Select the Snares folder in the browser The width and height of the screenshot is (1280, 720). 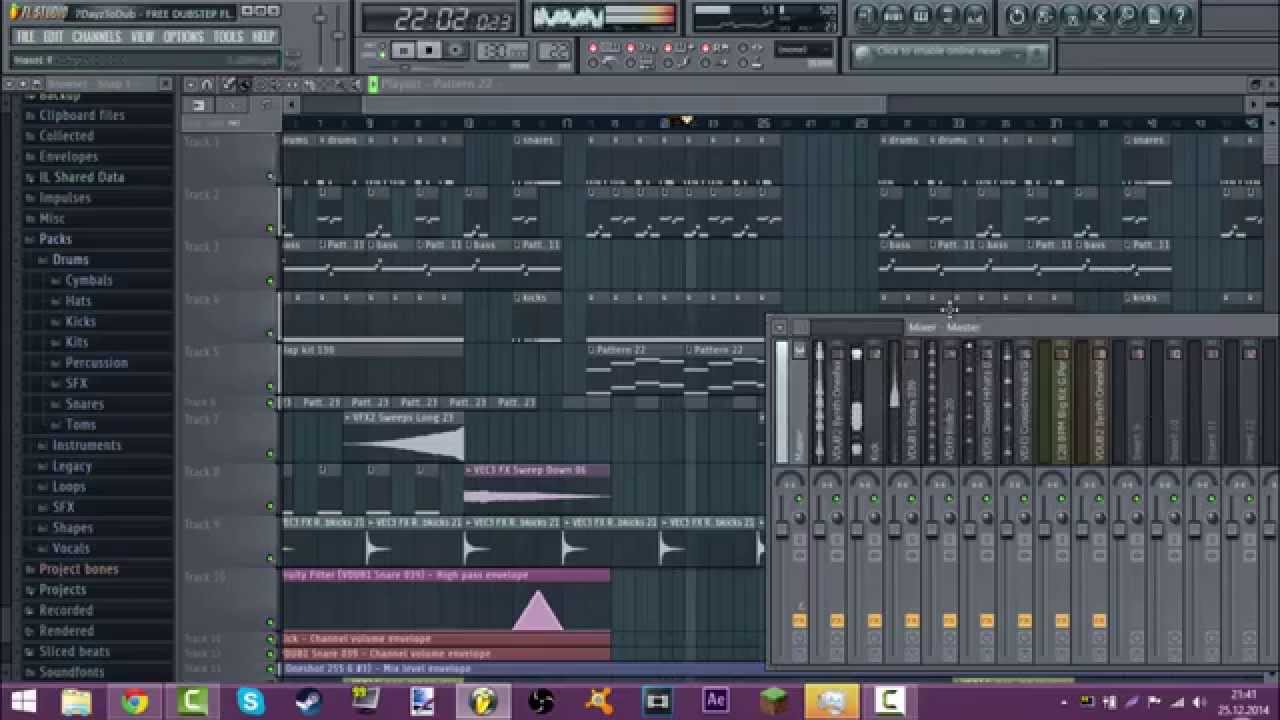pyautogui.click(x=85, y=404)
